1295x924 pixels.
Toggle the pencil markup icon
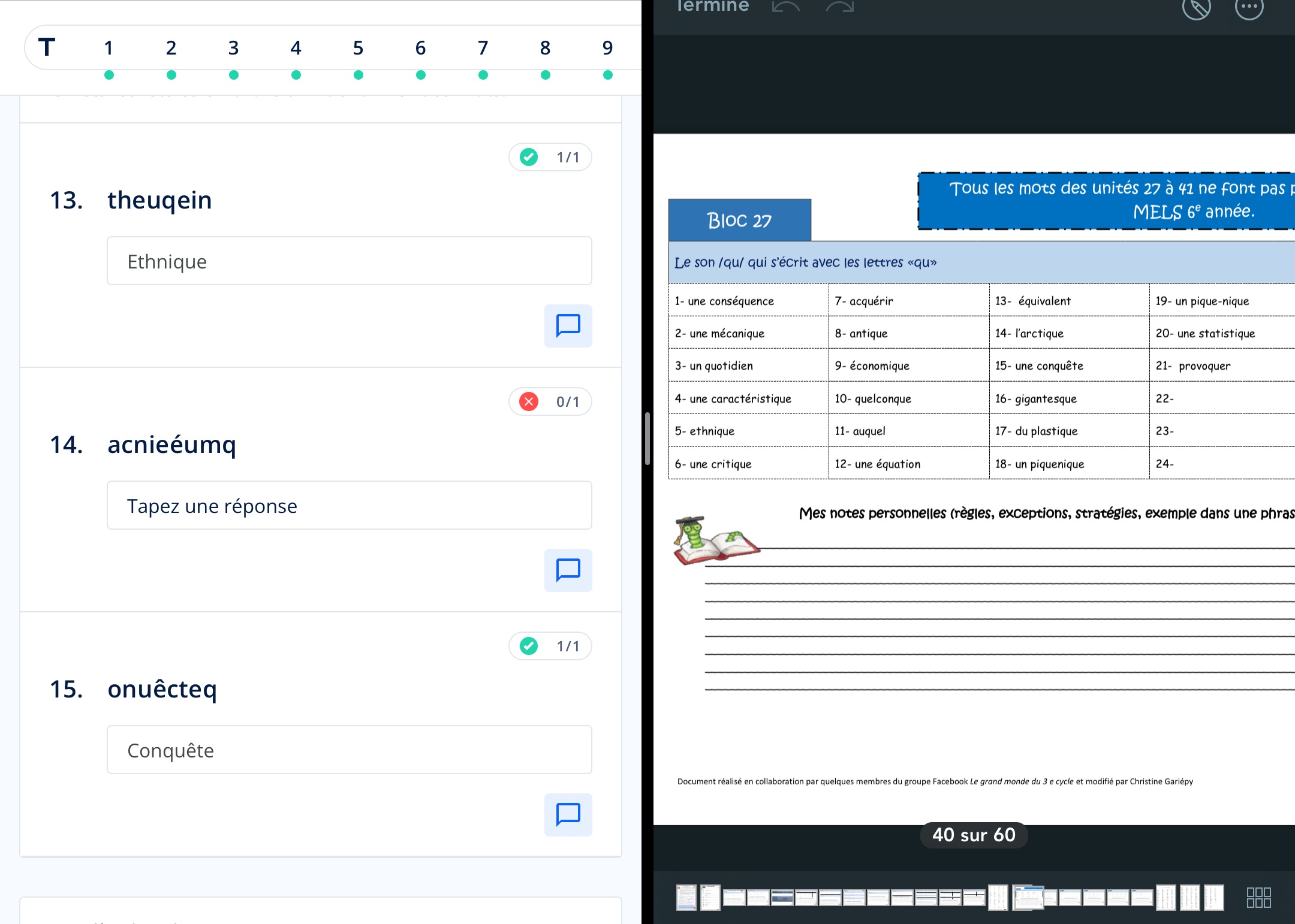coord(1196,8)
